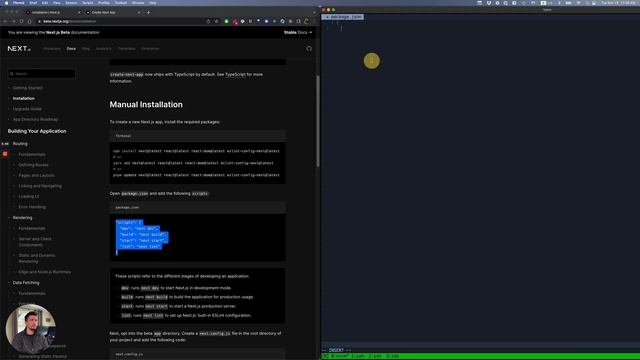Collapse the Rendering section

coord(22,218)
